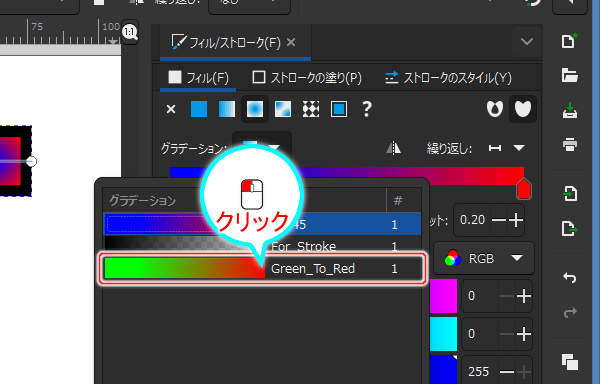Click the undo arrow icon
The height and width of the screenshot is (384, 600).
coord(570,277)
